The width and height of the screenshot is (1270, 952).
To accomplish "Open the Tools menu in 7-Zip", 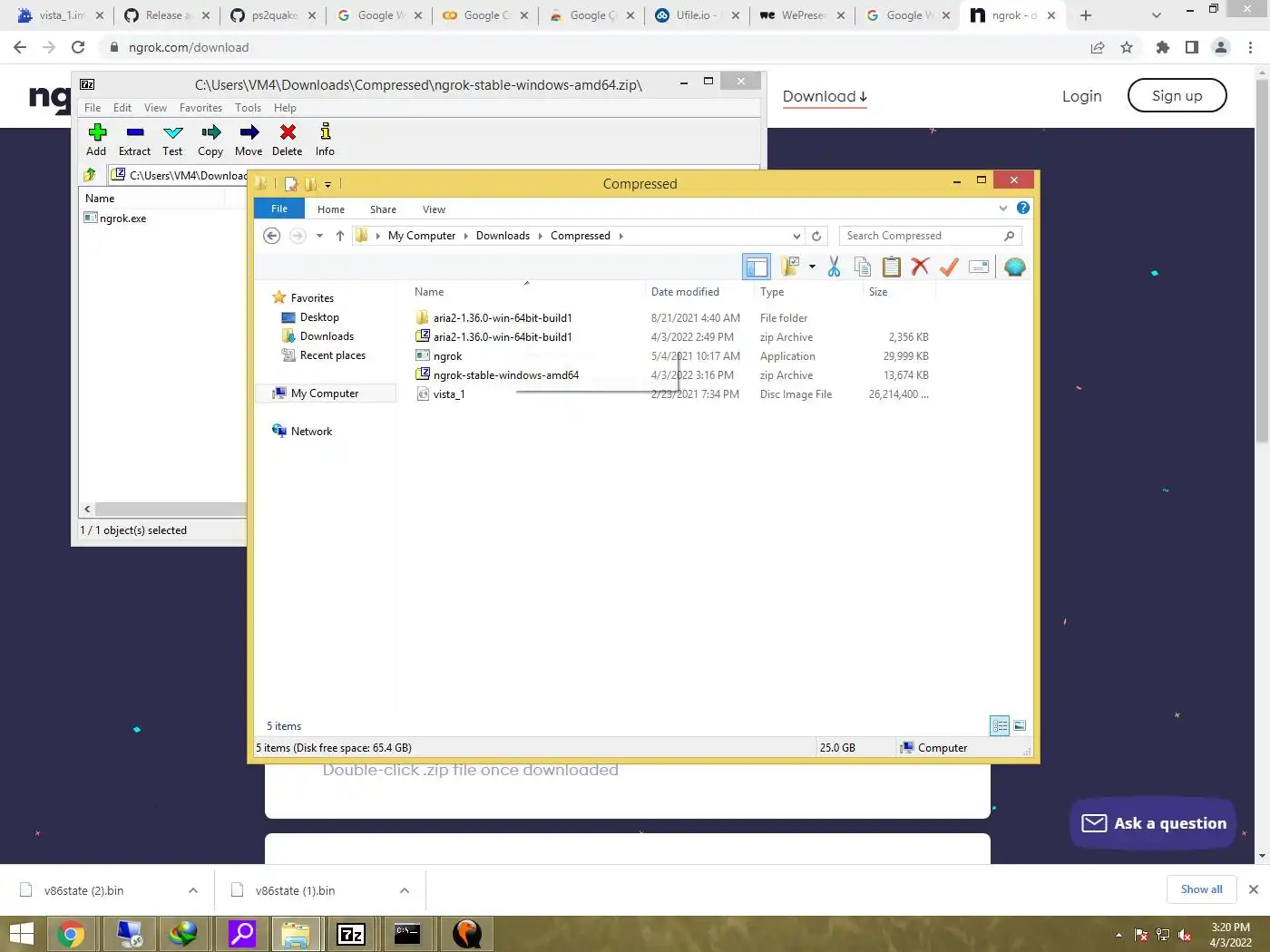I will (248, 107).
